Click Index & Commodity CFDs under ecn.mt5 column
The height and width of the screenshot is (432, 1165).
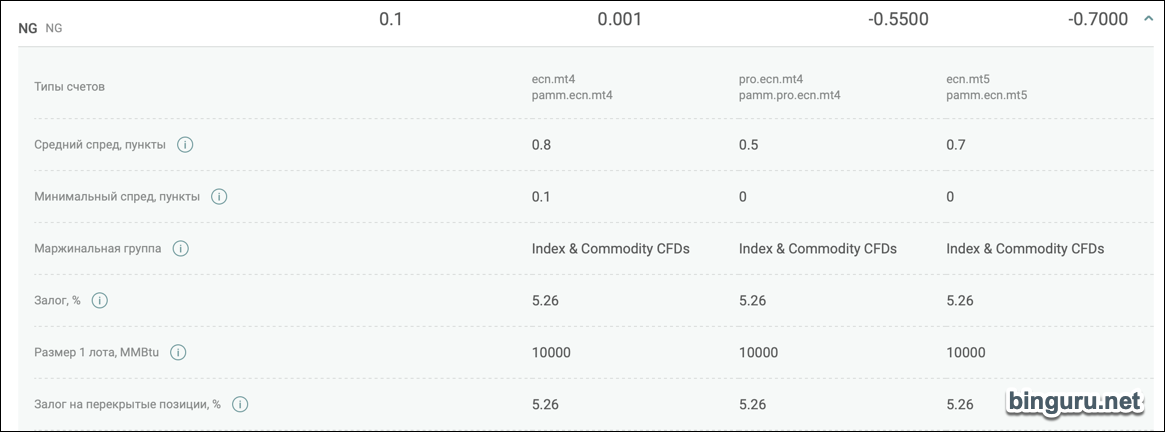coord(1025,249)
